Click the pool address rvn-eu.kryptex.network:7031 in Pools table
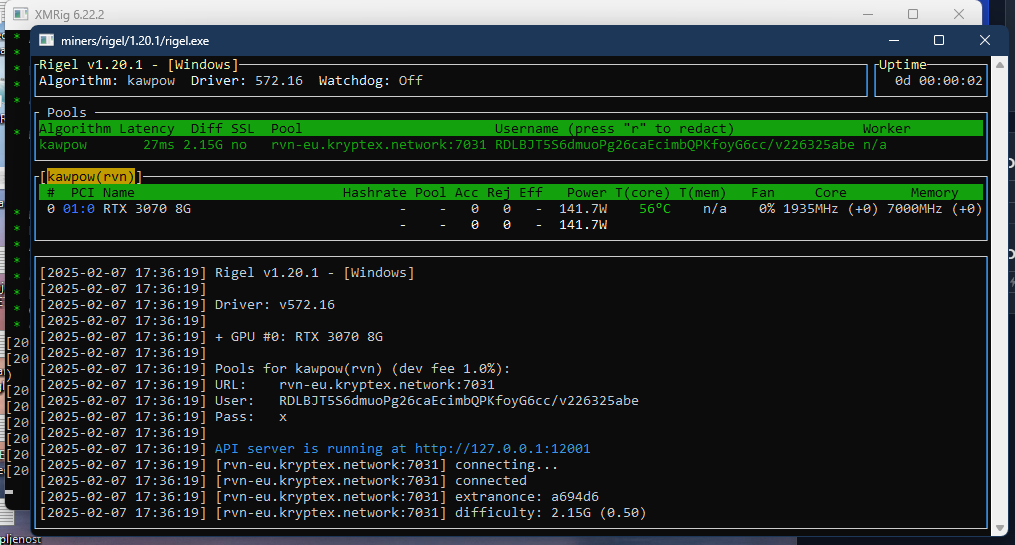This screenshot has height=545, width=1015. click(379, 145)
